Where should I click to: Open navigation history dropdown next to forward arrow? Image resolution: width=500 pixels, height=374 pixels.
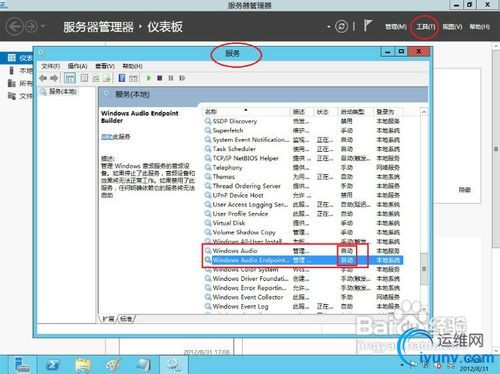coord(43,26)
